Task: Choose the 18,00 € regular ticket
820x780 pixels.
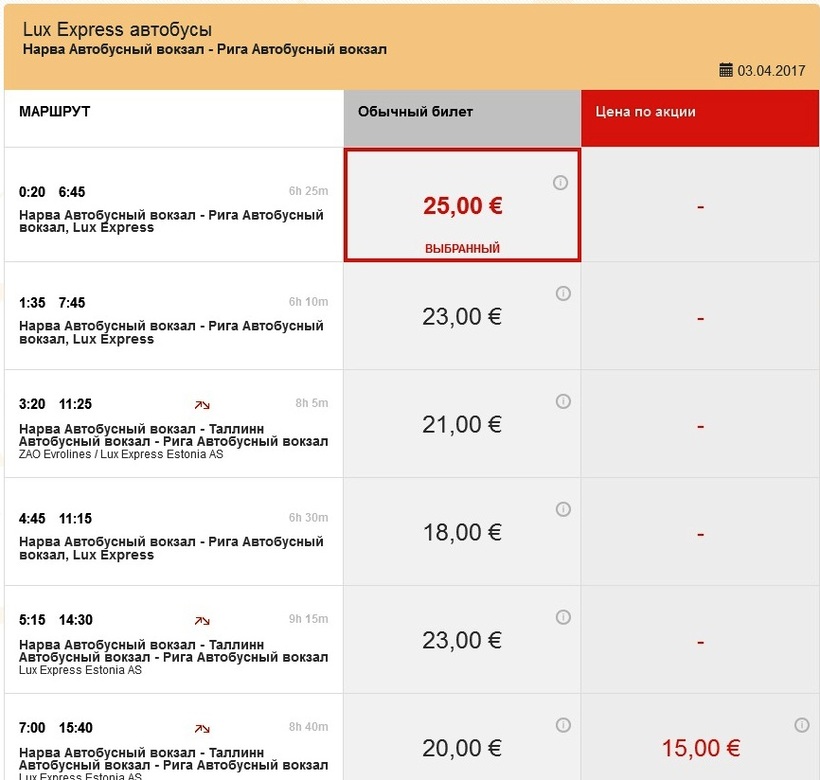Action: tap(462, 533)
